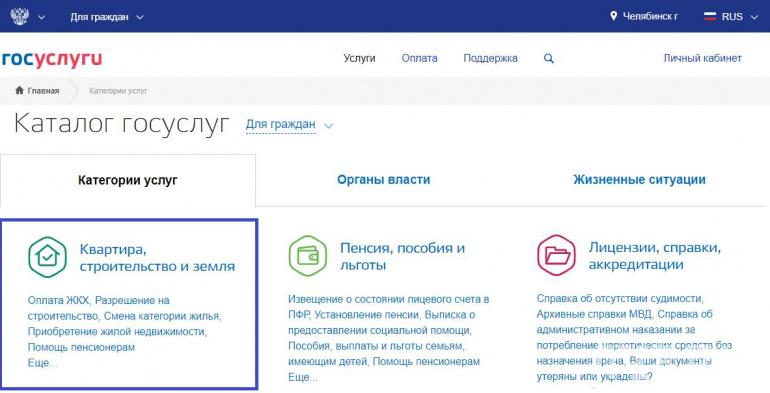Viewport: 770px width, 393px height.
Task: Switch to the Органы власти tab
Action: coord(384,180)
